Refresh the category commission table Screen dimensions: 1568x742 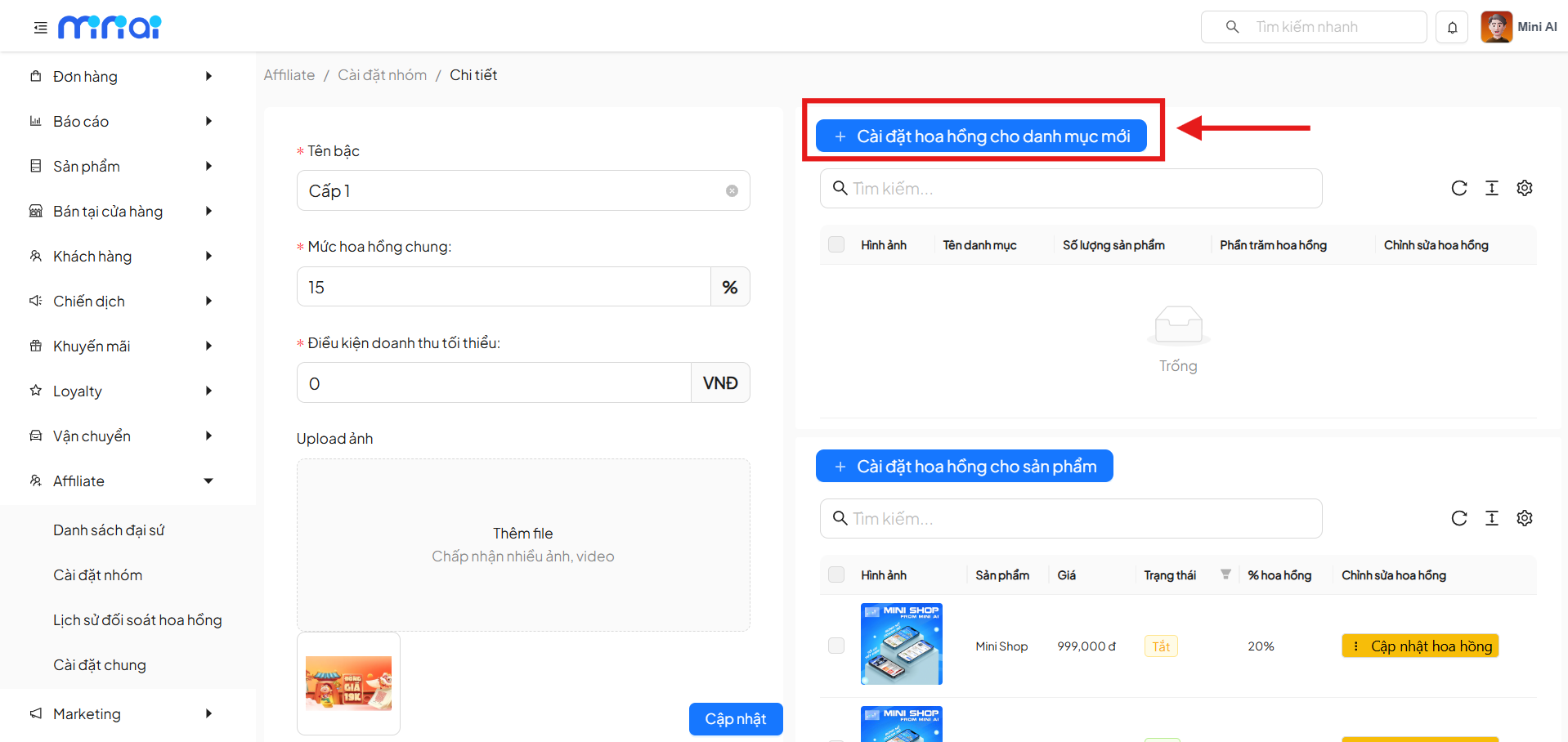tap(1458, 189)
